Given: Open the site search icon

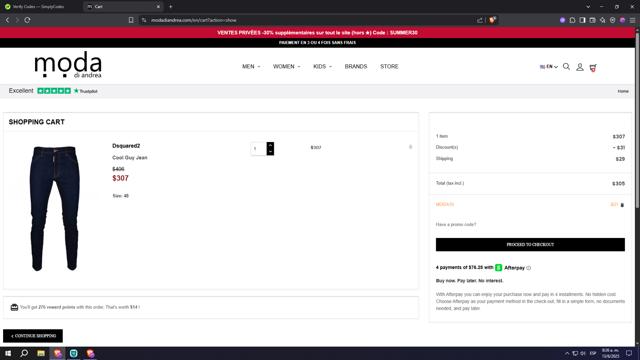Looking at the screenshot, I should pos(566,67).
